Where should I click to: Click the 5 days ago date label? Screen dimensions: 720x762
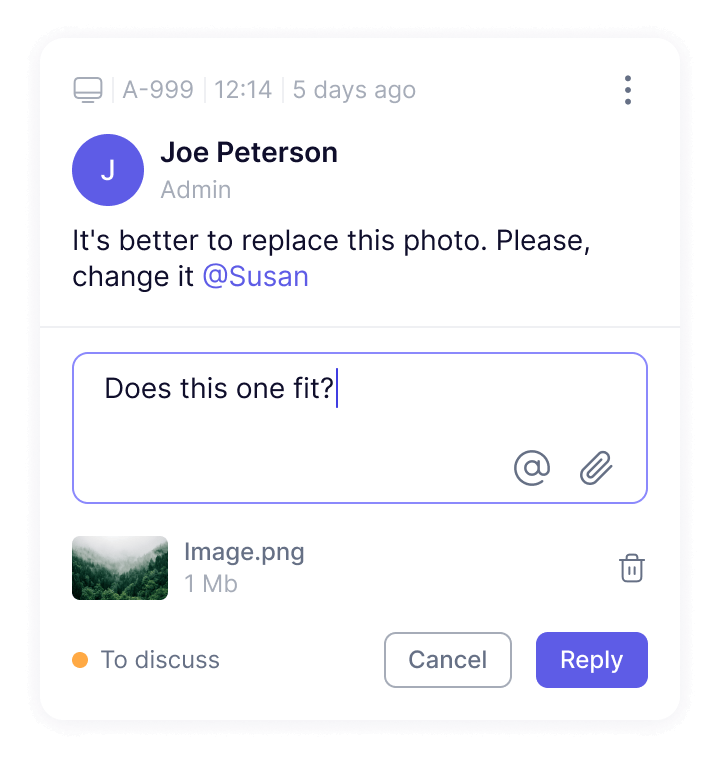354,90
